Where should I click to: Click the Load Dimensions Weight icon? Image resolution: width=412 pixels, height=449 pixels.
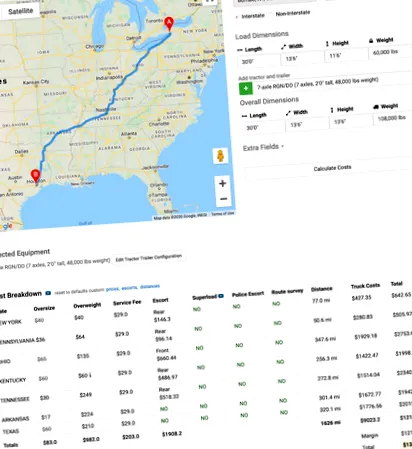371,41
